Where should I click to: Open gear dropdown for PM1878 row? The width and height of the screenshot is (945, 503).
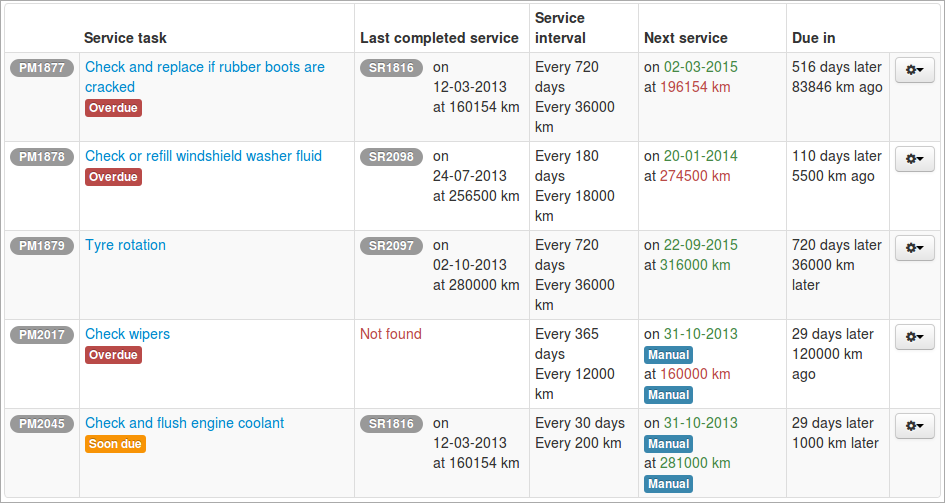click(x=914, y=159)
